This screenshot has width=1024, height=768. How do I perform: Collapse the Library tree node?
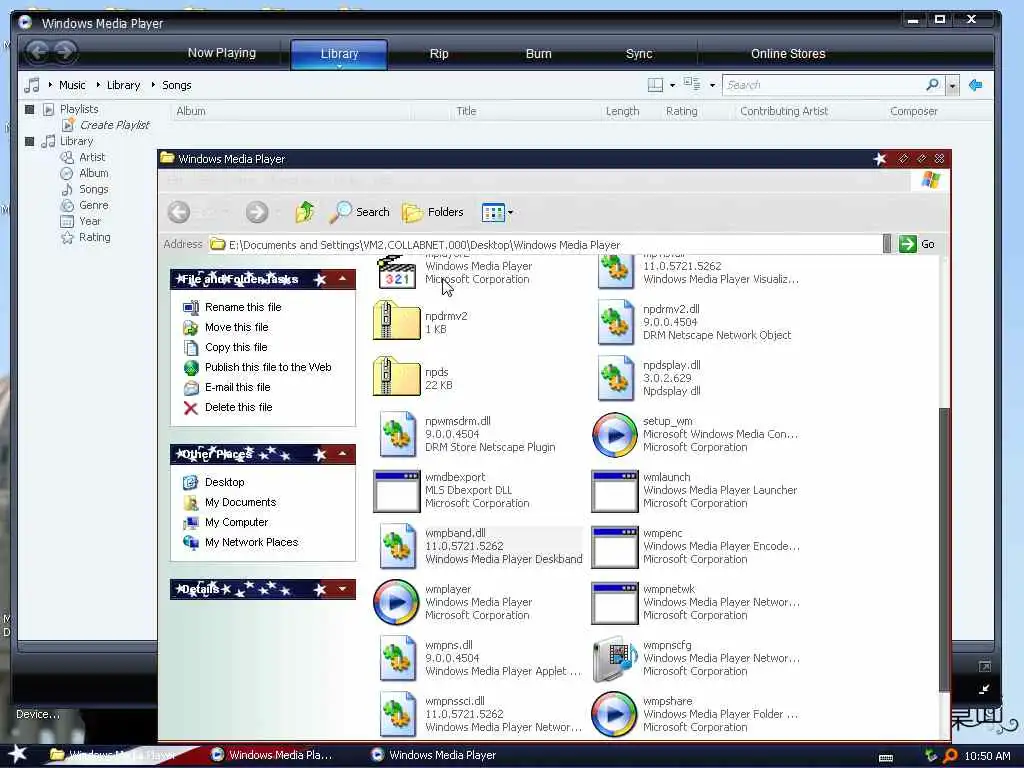29,141
